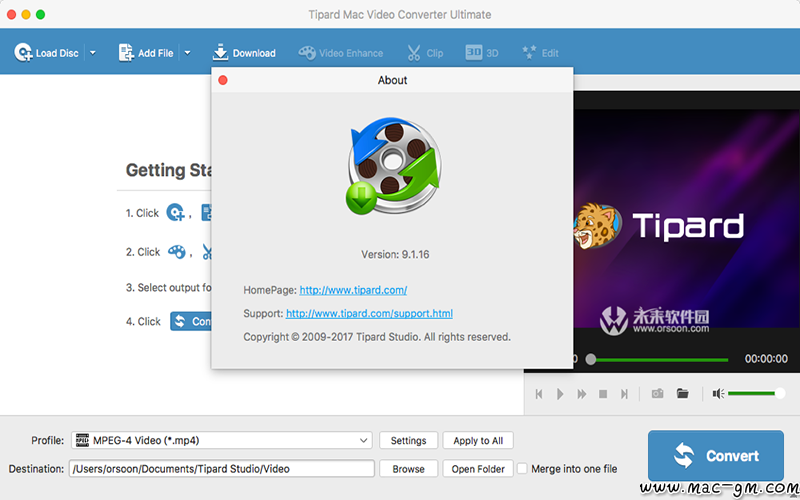The height and width of the screenshot is (500, 800).
Task: Open the Add File dropdown arrow
Action: point(187,53)
